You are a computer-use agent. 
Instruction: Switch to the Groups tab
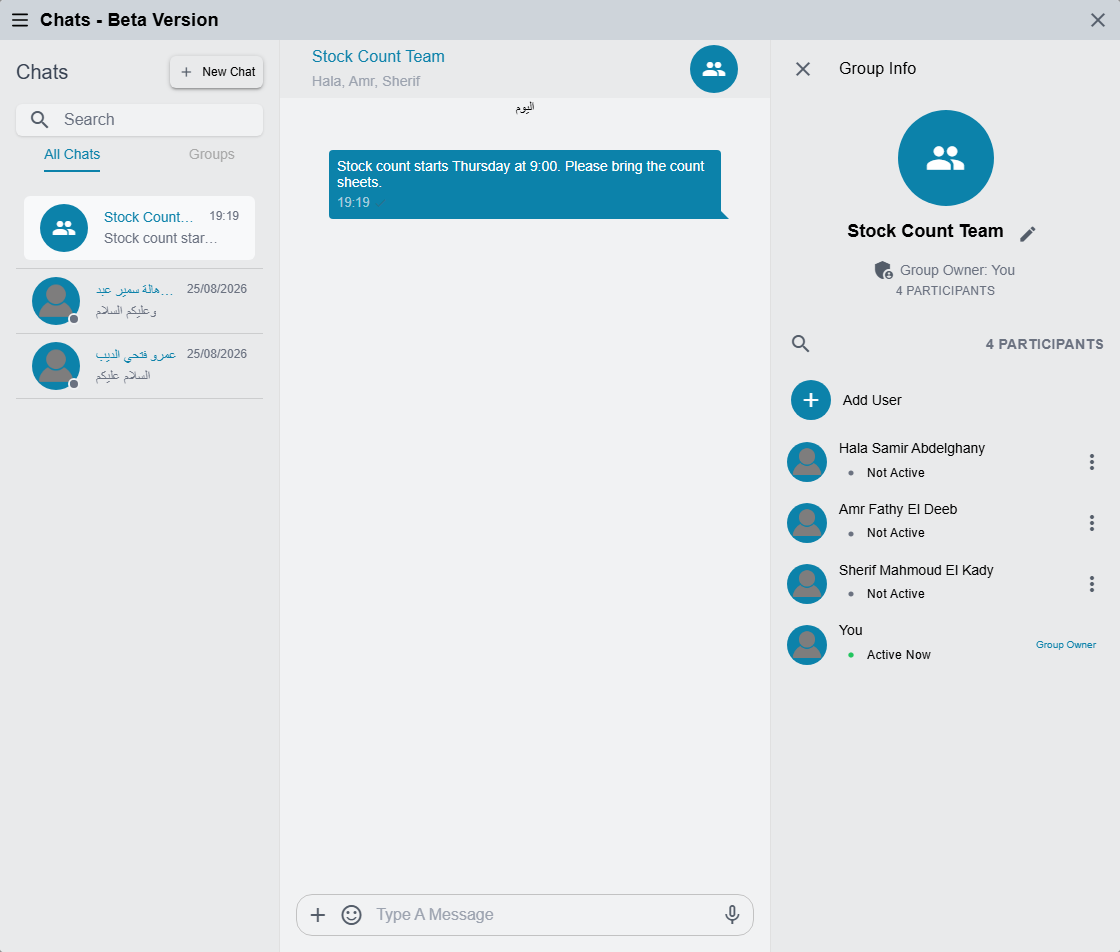(x=211, y=154)
